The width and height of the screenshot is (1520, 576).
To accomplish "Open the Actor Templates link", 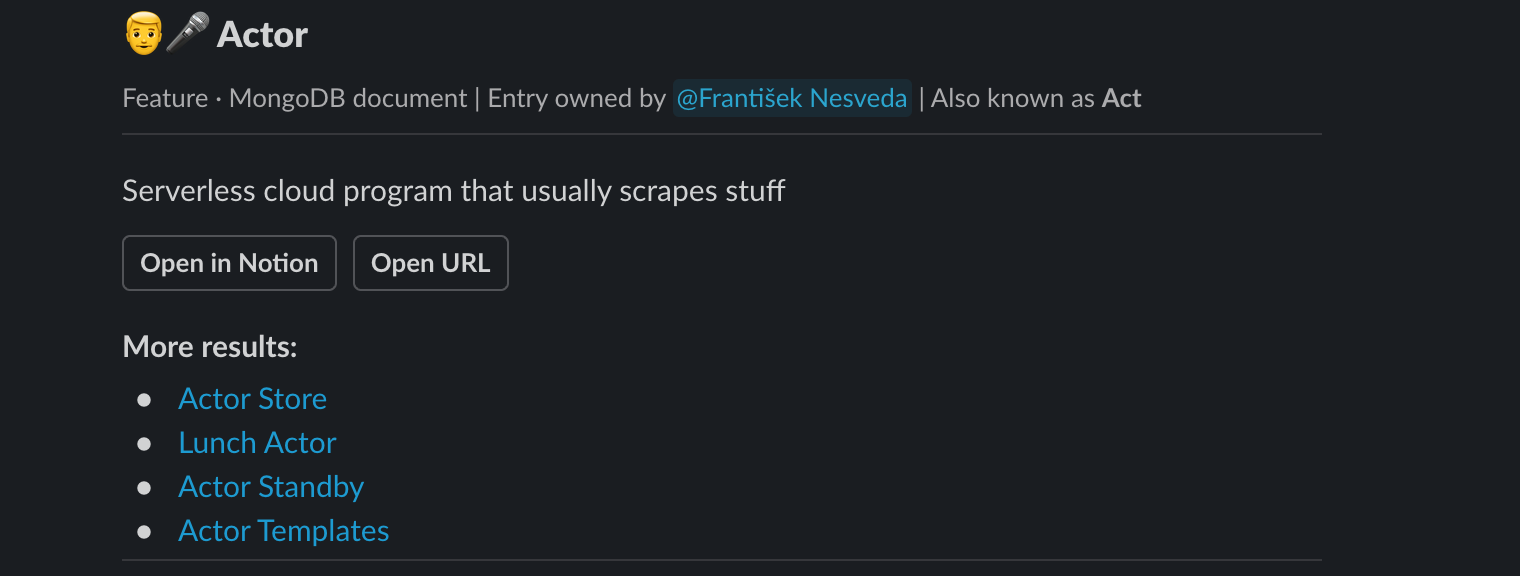I will (x=283, y=530).
